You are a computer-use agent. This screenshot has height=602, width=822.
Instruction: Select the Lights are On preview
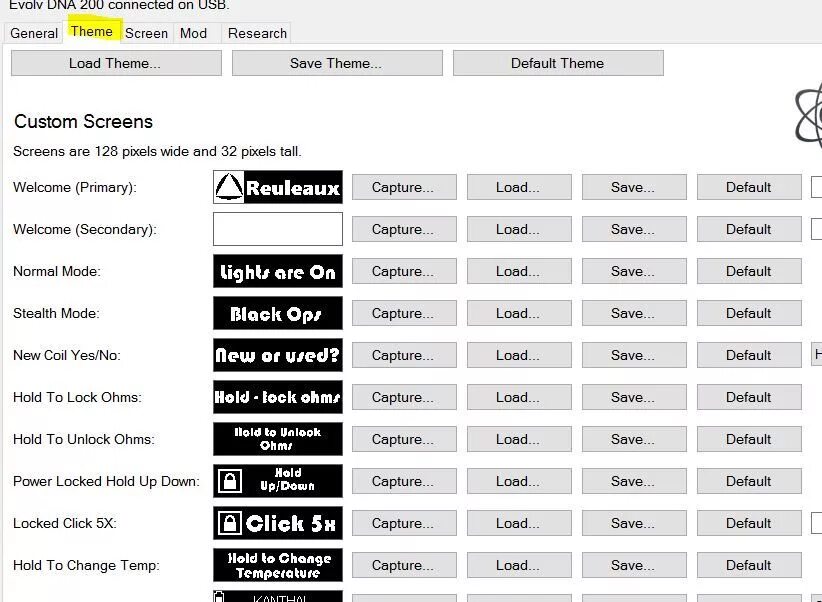point(278,271)
